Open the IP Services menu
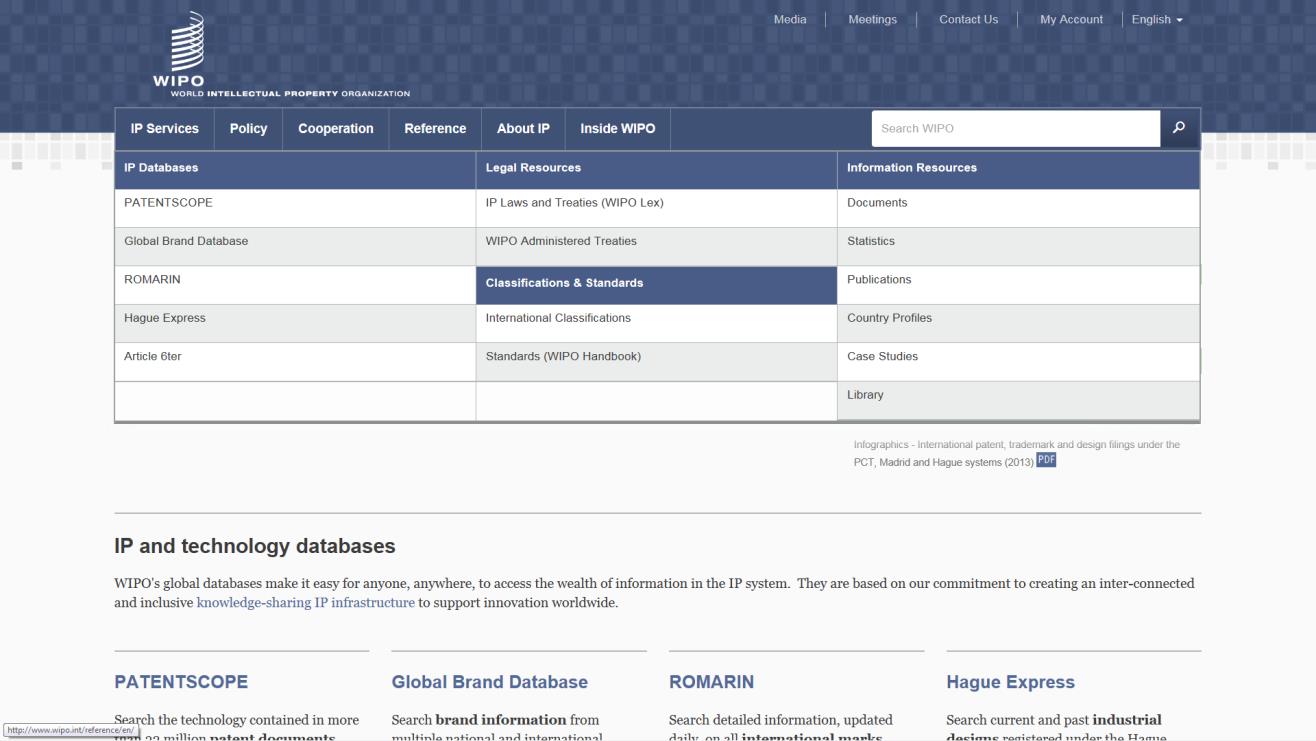 point(165,129)
